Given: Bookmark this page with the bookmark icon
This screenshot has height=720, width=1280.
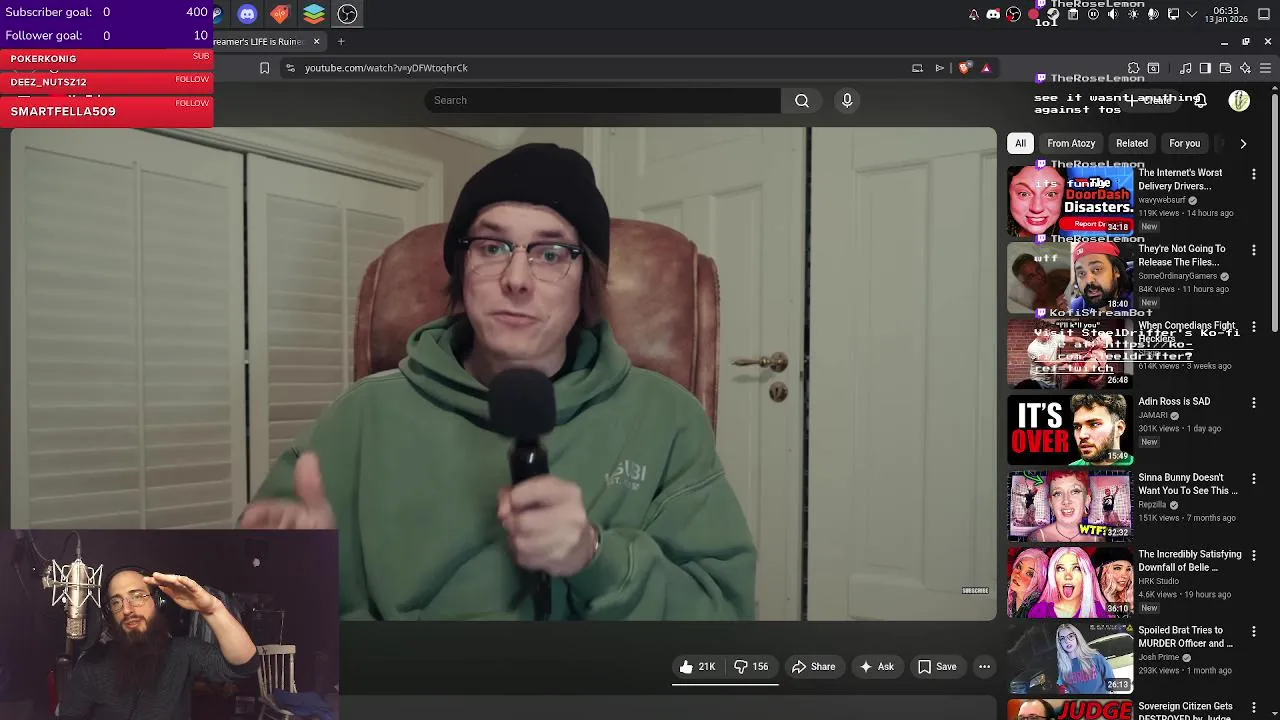Looking at the screenshot, I should 264,68.
